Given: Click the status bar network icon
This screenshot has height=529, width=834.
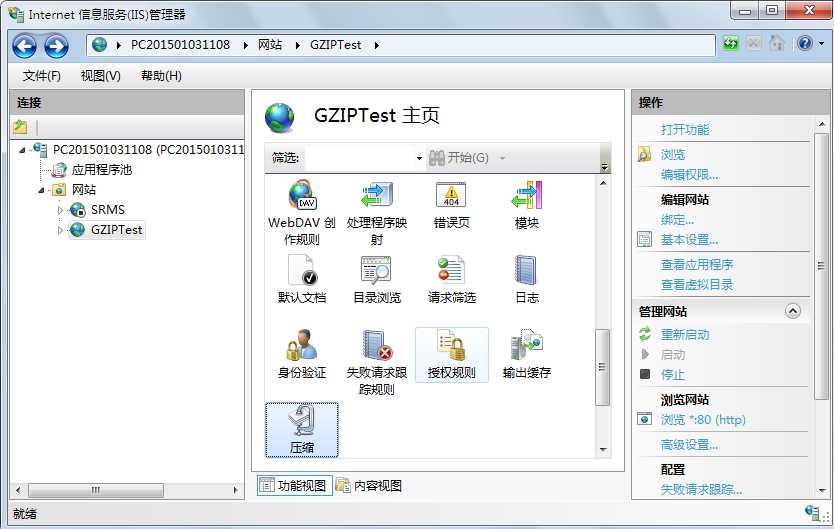Looking at the screenshot, I should coord(812,513).
